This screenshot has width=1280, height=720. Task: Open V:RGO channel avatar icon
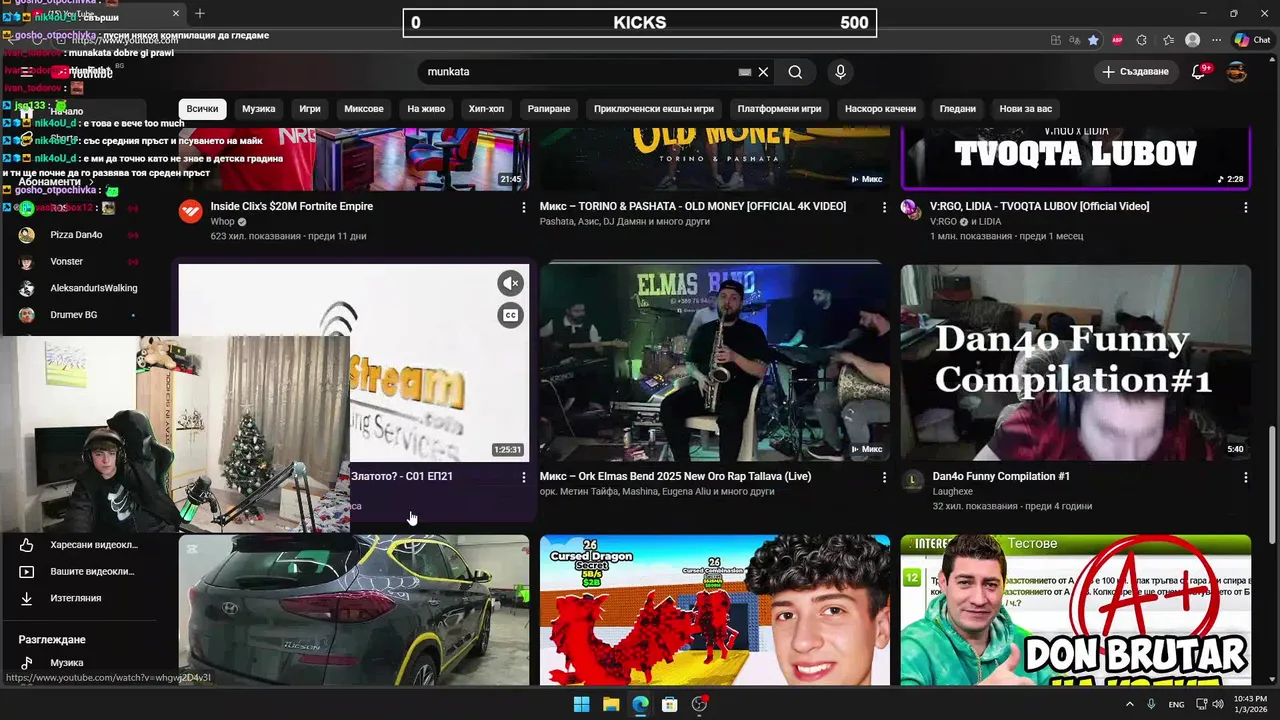(910, 209)
